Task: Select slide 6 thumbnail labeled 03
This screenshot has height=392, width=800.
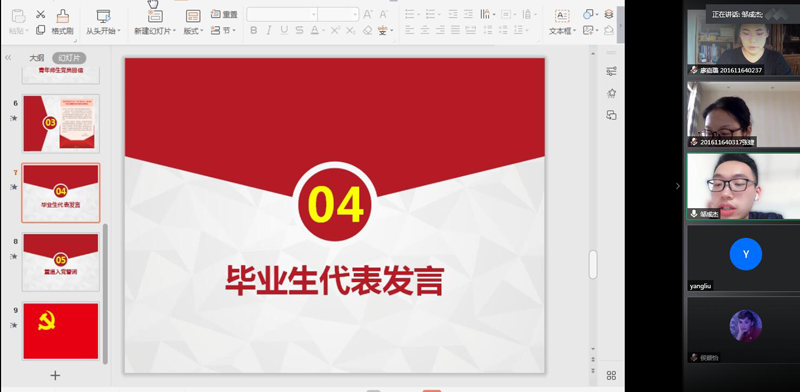Action: [x=61, y=123]
